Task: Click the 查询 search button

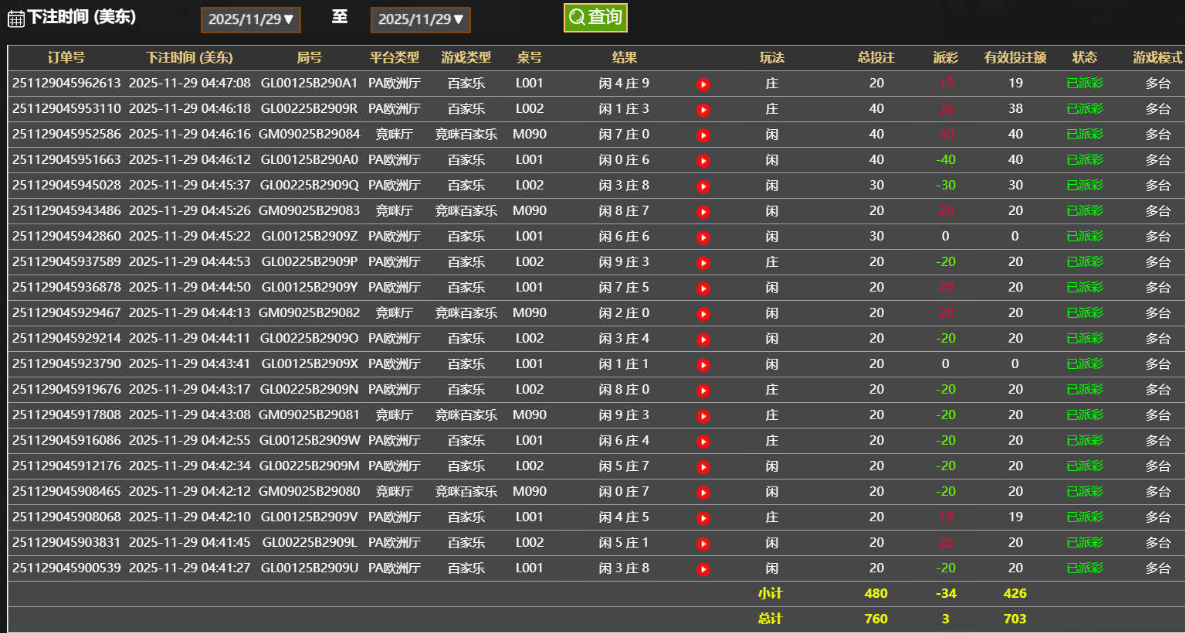Action: coord(595,17)
